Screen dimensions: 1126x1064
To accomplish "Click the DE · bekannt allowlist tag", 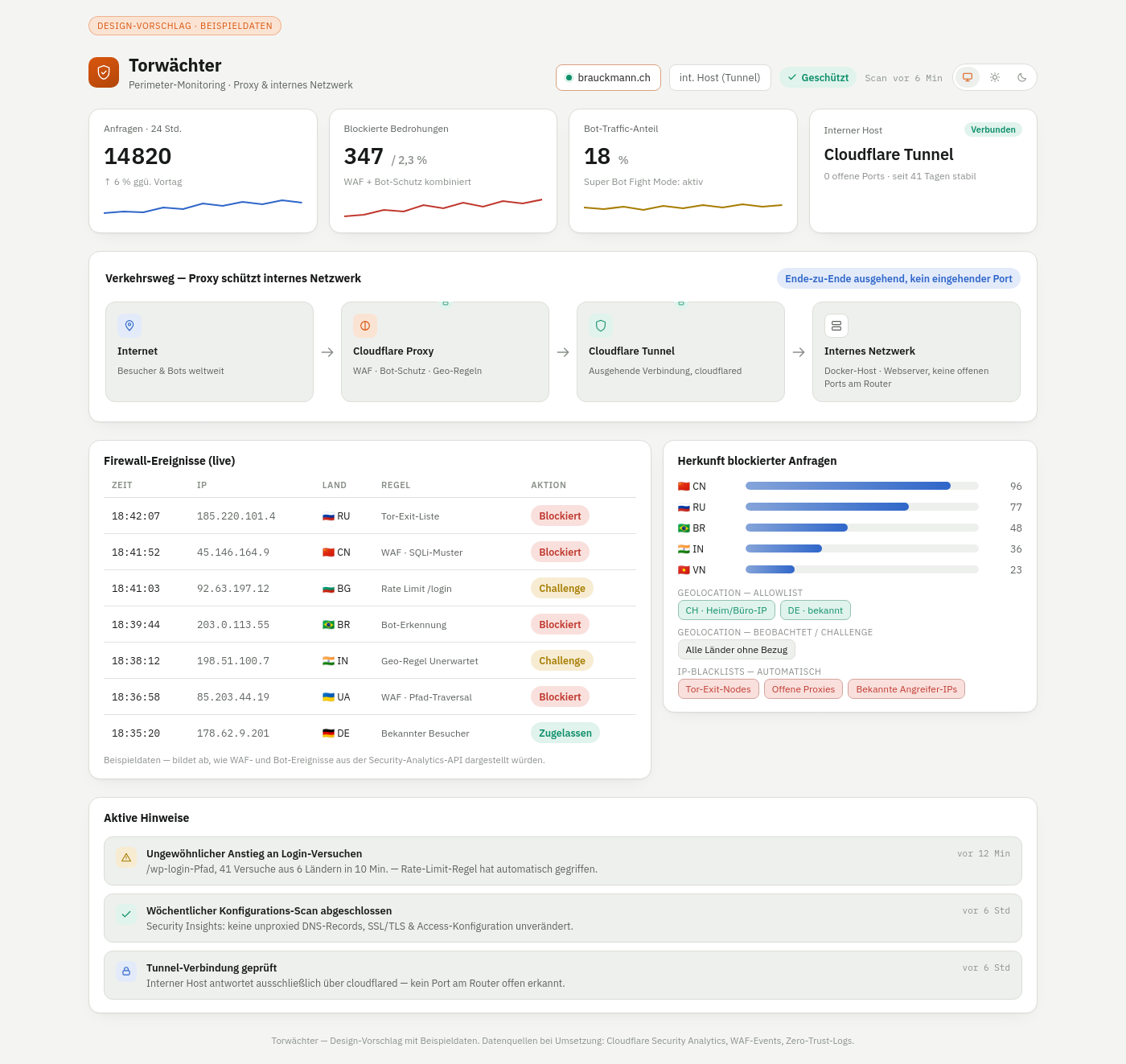I will point(816,610).
